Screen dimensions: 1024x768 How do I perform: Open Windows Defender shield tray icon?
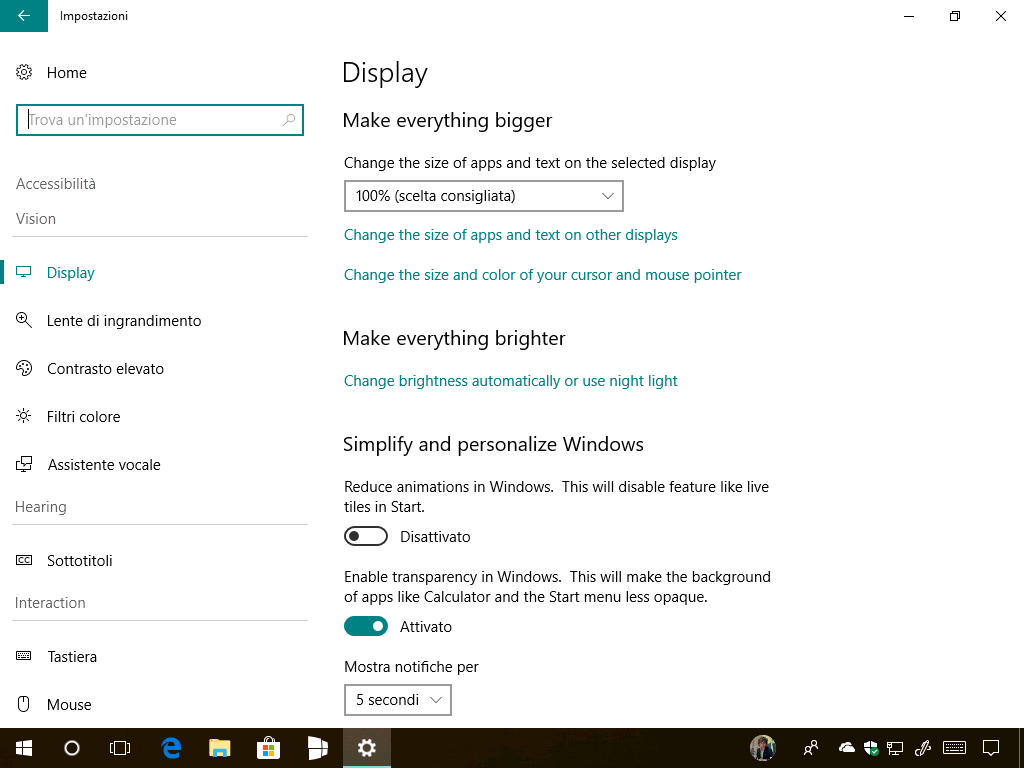(871, 748)
